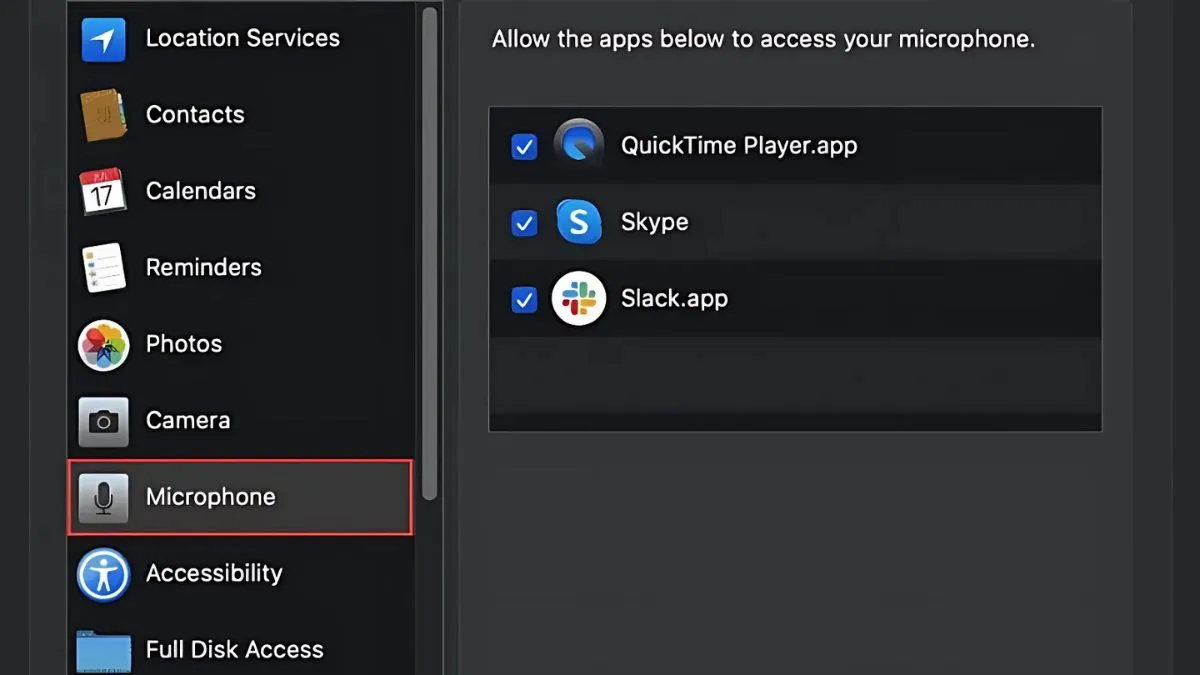Image resolution: width=1200 pixels, height=675 pixels.
Task: Open the Calendars icon in sidebar
Action: click(104, 191)
